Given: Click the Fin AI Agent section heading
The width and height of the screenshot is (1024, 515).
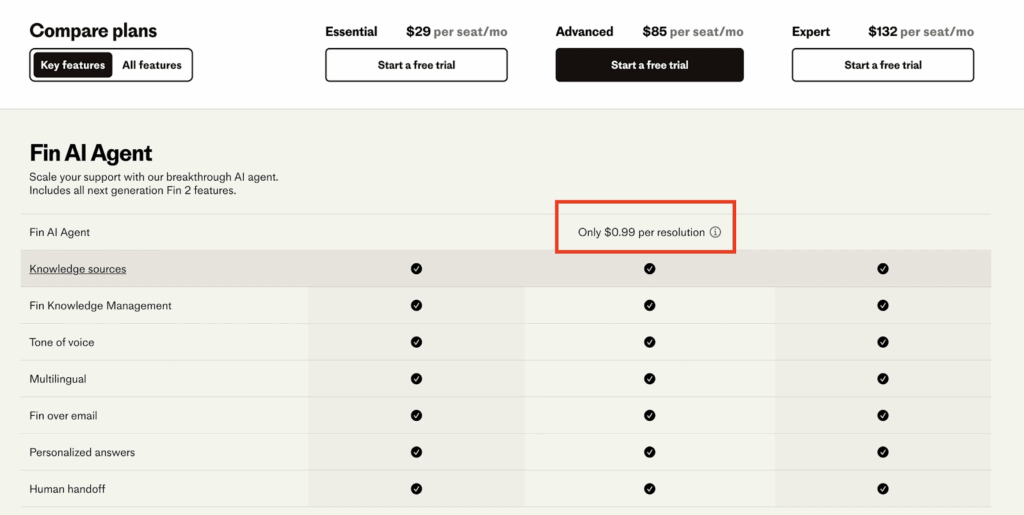Looking at the screenshot, I should (x=91, y=153).
